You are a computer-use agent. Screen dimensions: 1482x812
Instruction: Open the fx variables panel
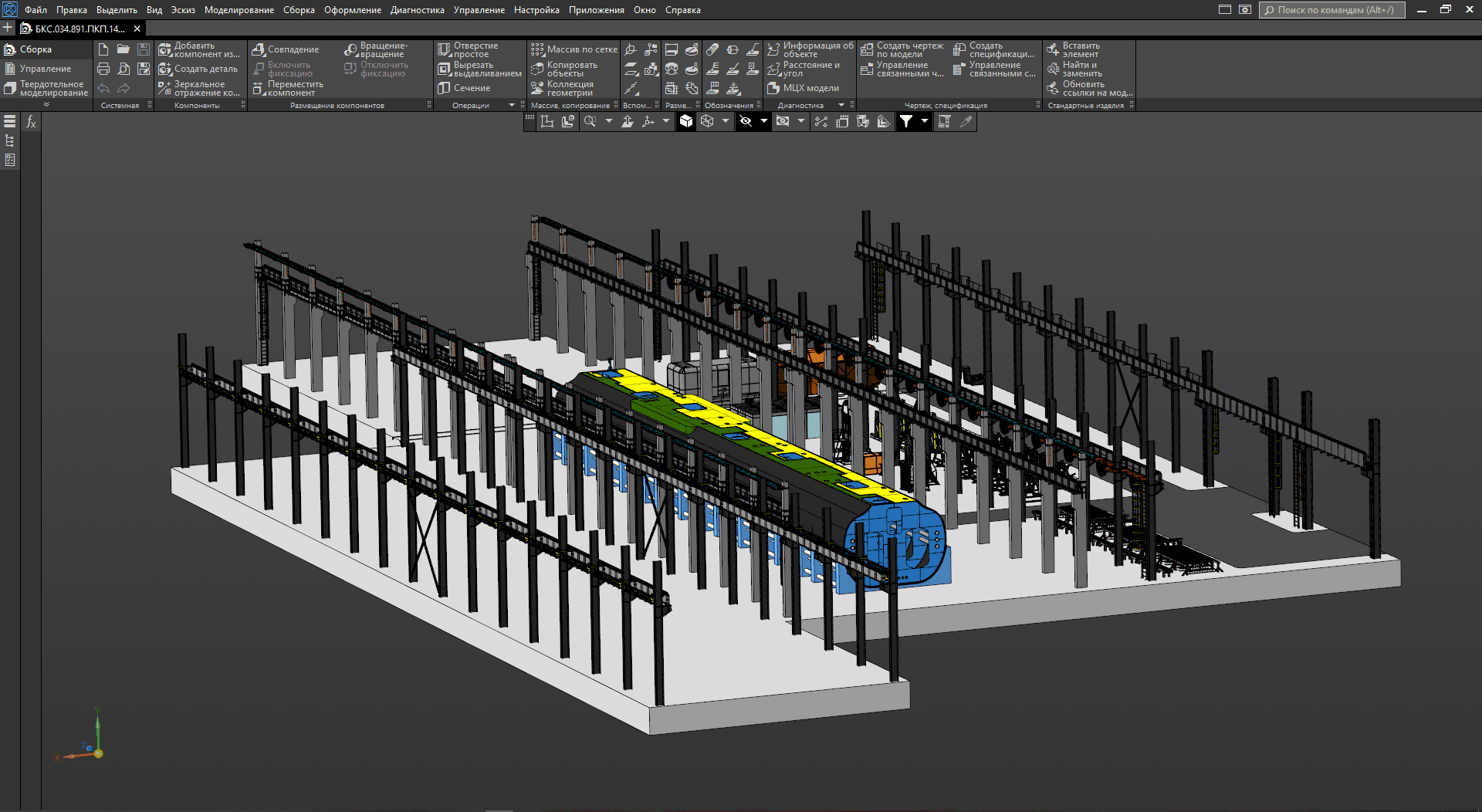(31, 122)
